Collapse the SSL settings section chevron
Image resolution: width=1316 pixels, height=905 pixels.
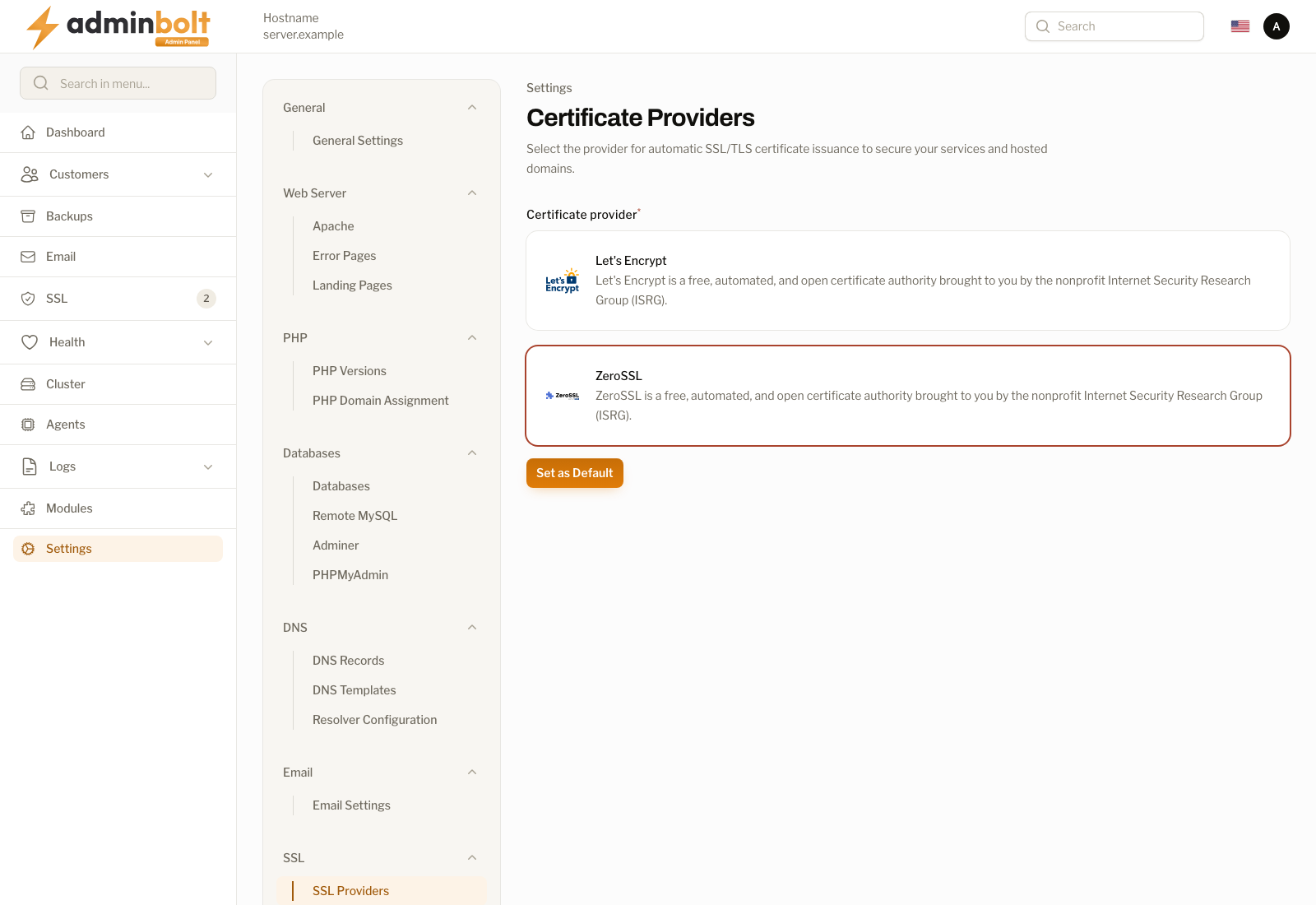pos(472,858)
